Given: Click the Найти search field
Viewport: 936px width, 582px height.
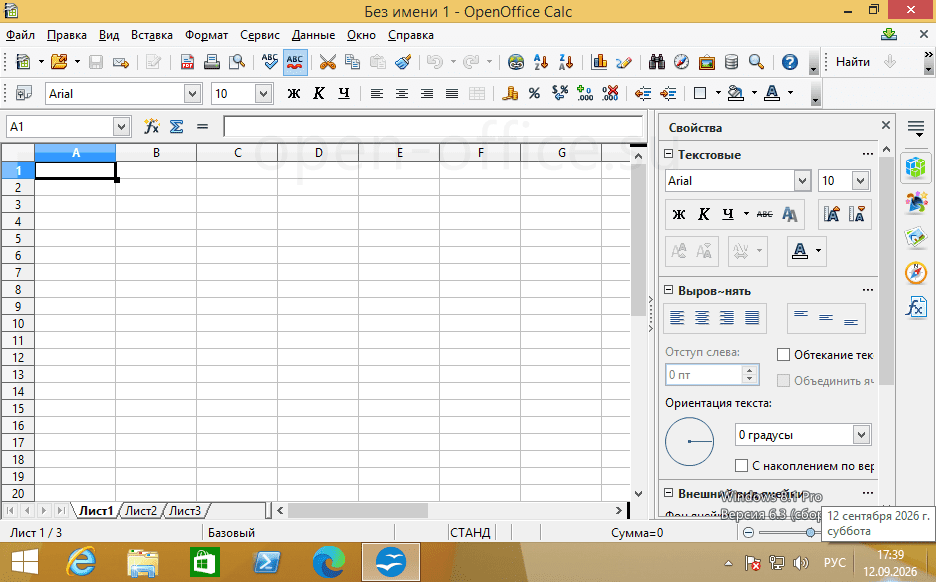Looking at the screenshot, I should pyautogui.click(x=852, y=62).
